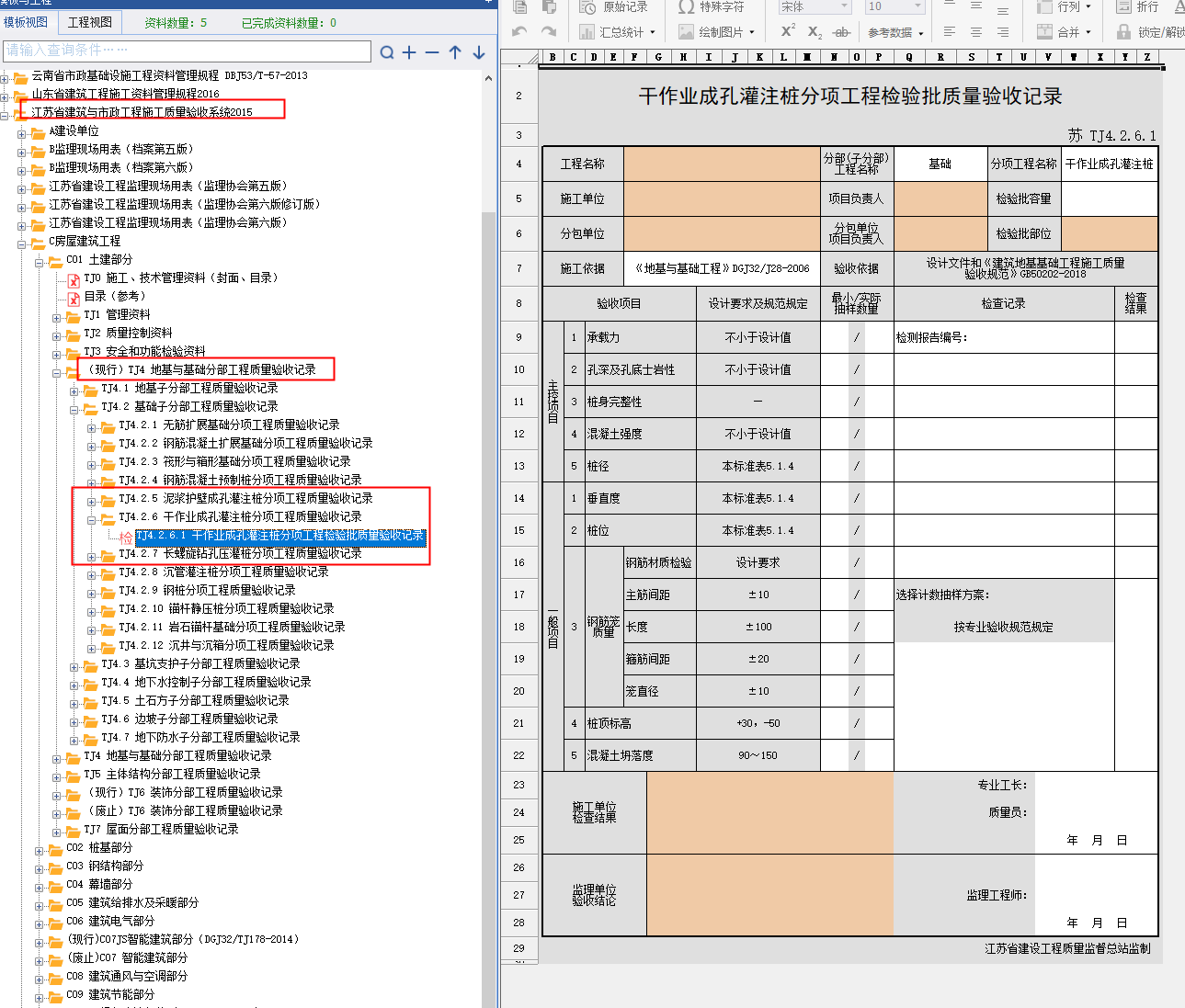Expand TJ4.3 基坑支护子分部 folder

tap(74, 666)
